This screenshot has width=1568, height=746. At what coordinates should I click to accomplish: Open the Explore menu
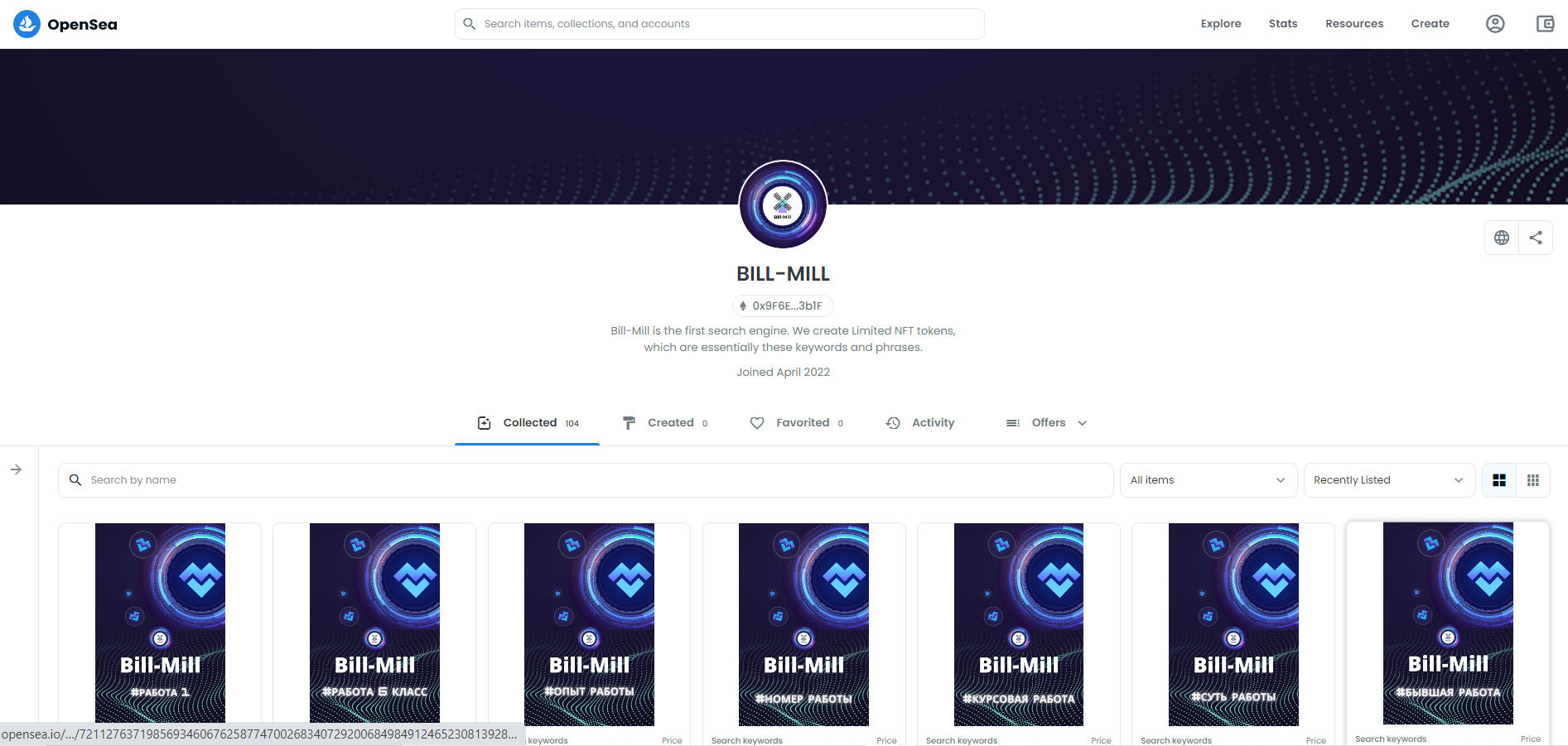pyautogui.click(x=1221, y=24)
